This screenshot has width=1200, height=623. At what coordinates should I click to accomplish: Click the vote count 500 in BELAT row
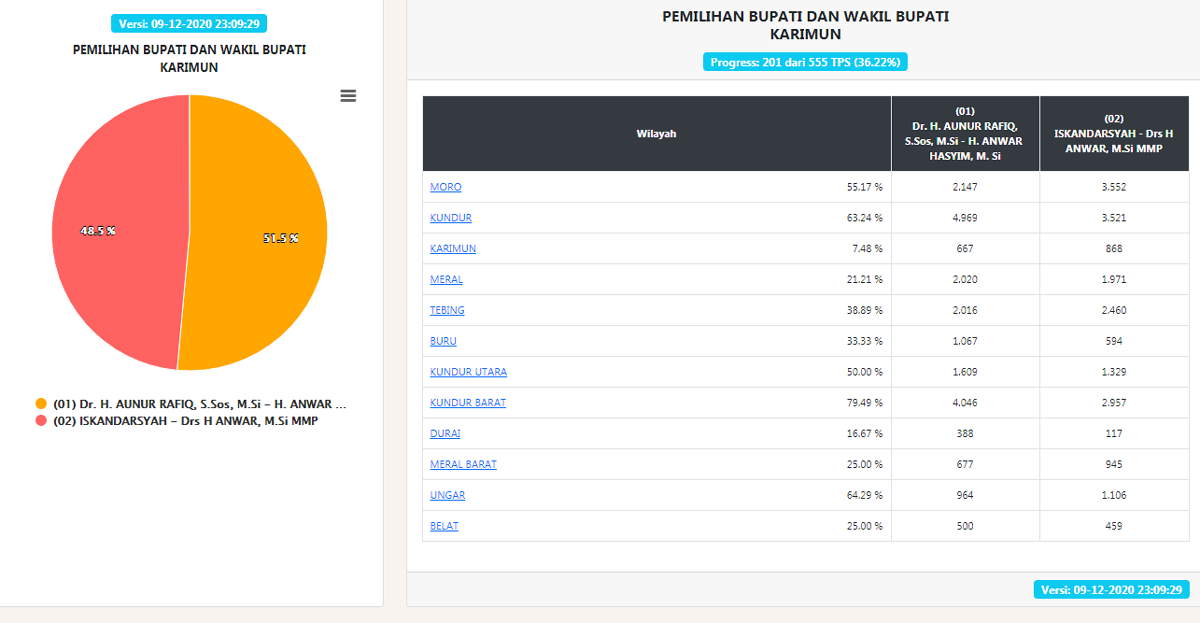tap(965, 526)
